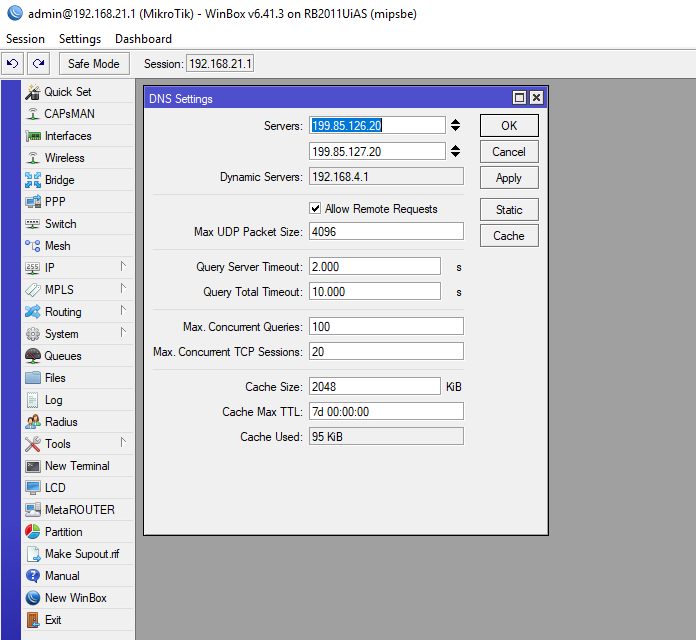Open the DNS Cache button
696x640 pixels.
coord(508,236)
